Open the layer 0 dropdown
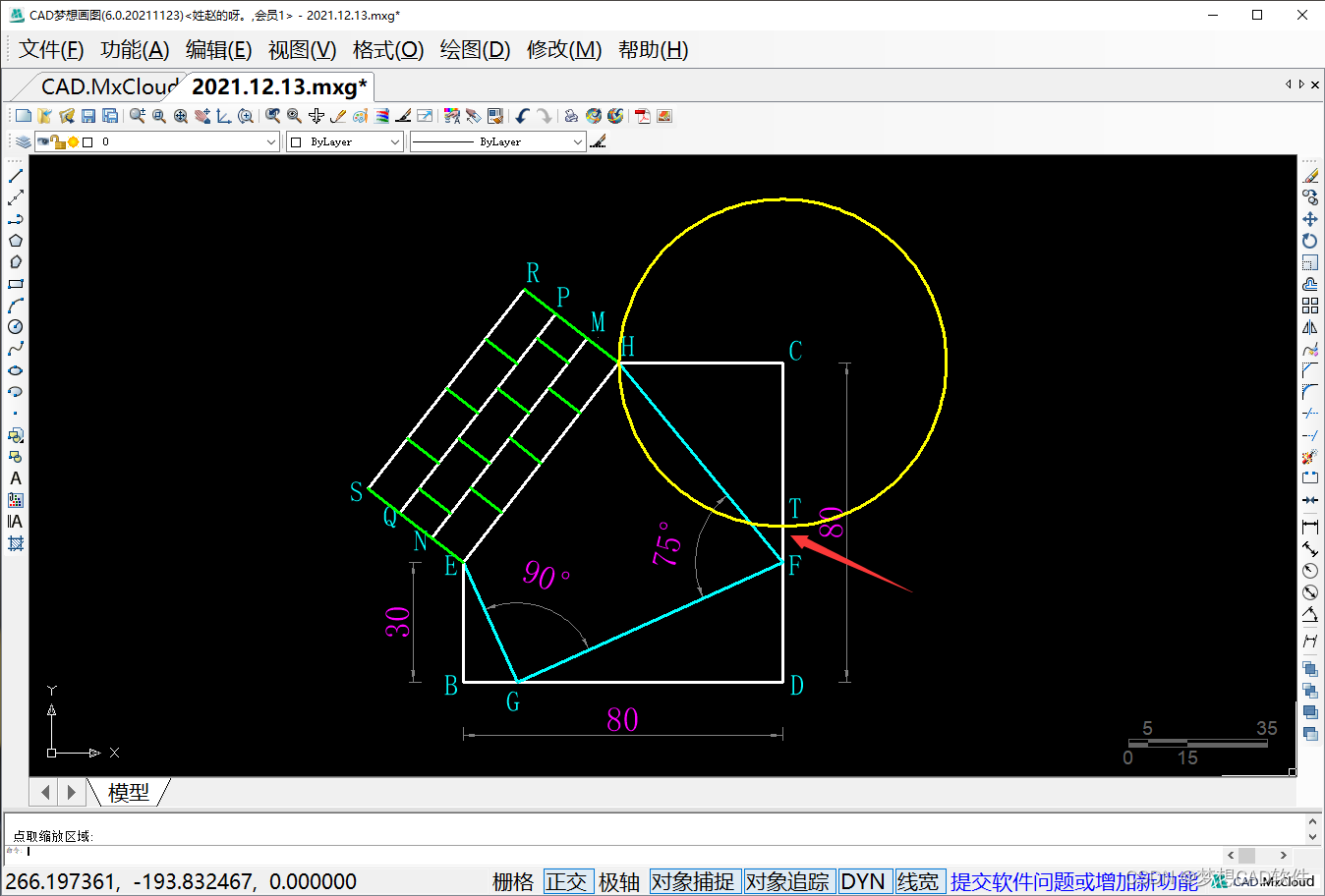 pyautogui.click(x=271, y=141)
